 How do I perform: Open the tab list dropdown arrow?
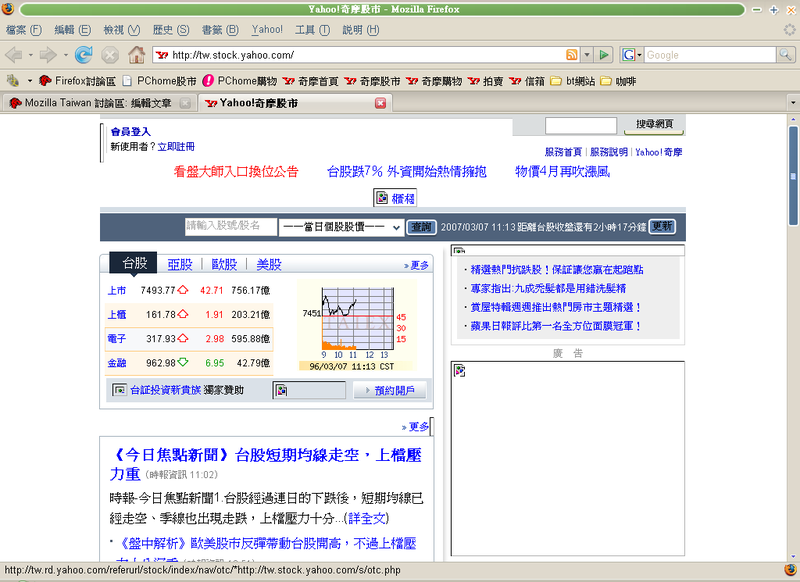coord(793,103)
